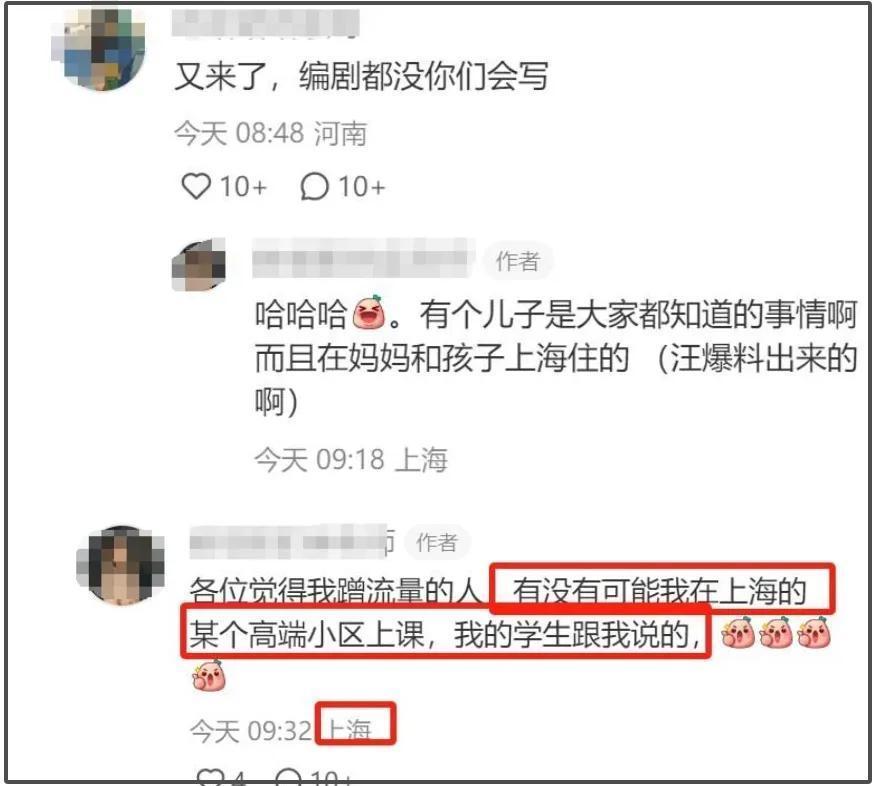This screenshot has width=874, height=786.
Task: Tap the 作者 badge on last comment
Action: [437, 542]
